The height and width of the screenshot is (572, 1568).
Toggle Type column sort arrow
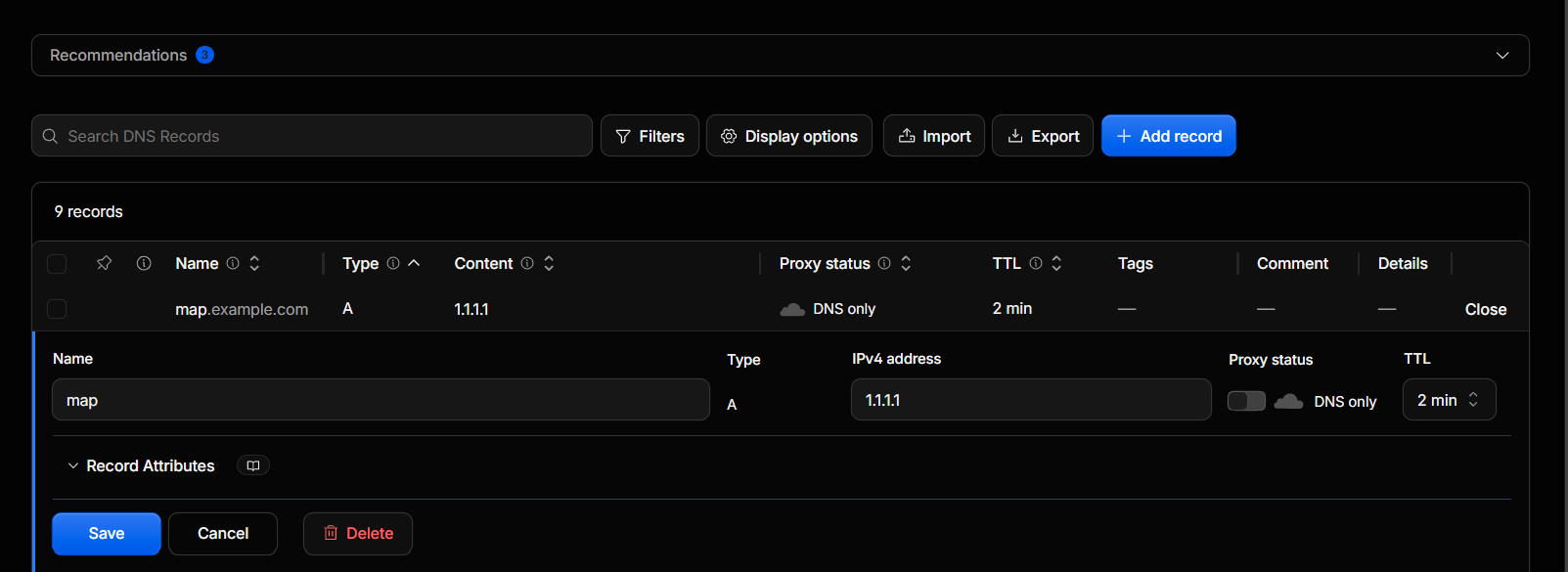coord(414,263)
